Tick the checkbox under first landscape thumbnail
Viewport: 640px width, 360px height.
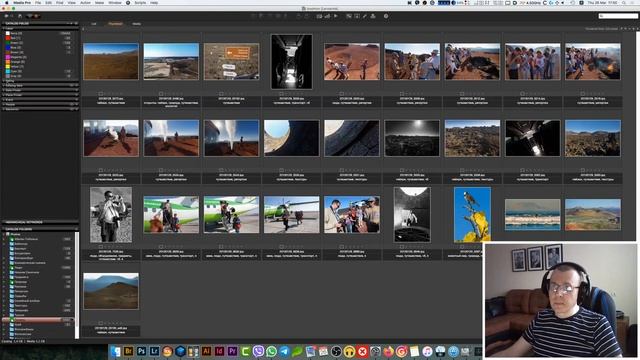coord(100,94)
